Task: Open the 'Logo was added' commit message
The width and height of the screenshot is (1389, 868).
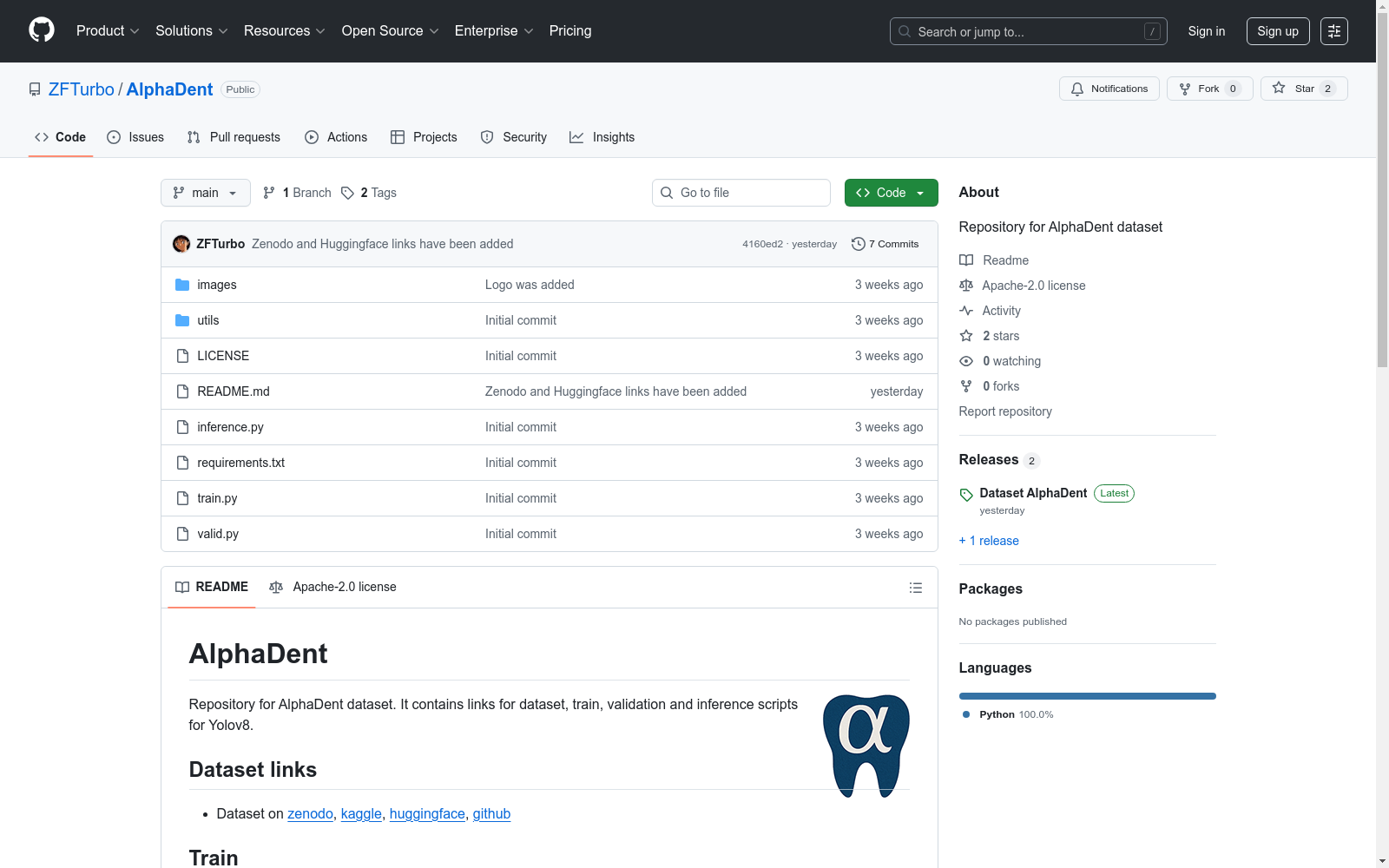Action: [x=530, y=285]
